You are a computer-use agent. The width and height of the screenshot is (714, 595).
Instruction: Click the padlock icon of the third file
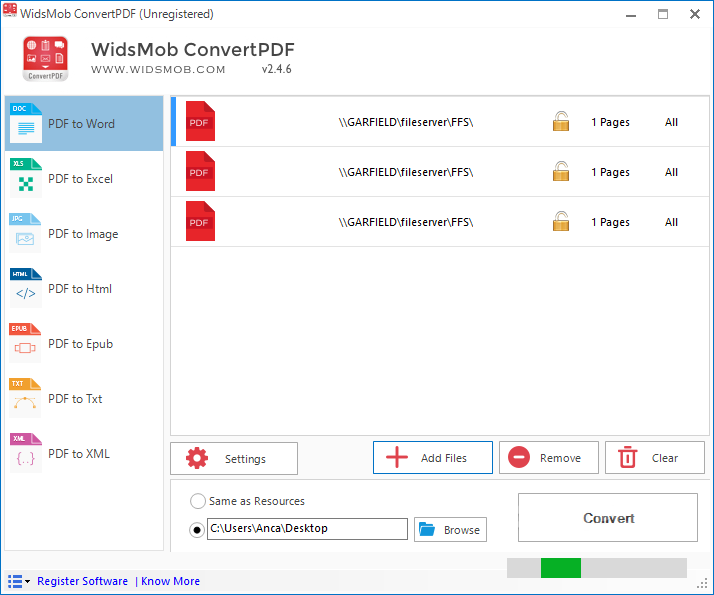pyautogui.click(x=561, y=221)
